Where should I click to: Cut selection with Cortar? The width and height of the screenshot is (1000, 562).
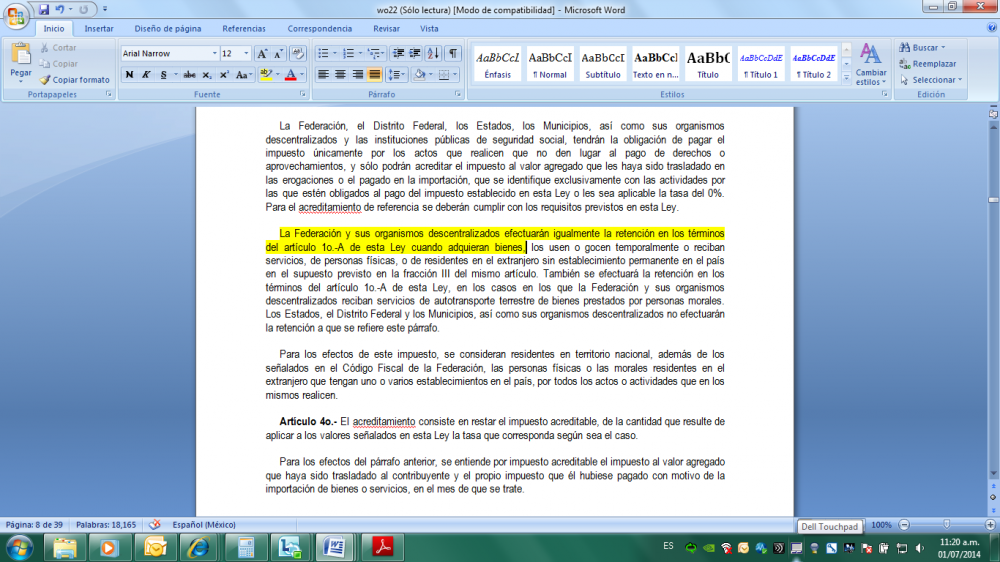58,48
